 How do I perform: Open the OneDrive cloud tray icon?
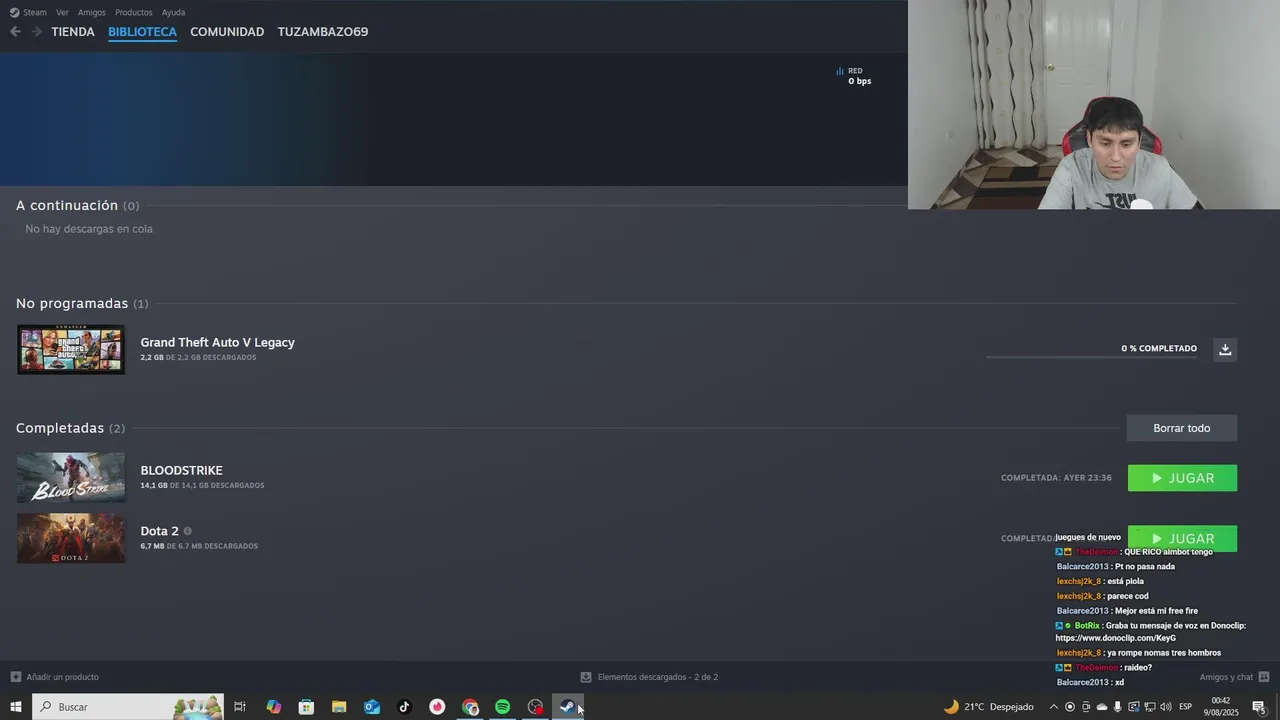click(1101, 707)
